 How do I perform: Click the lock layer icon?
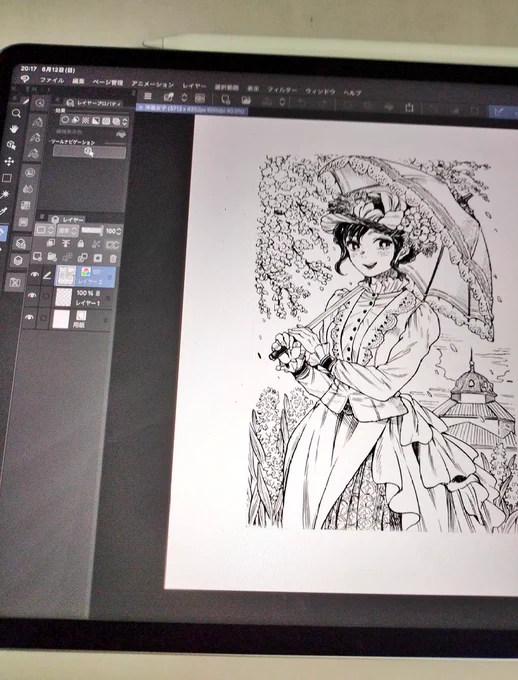[x=81, y=243]
